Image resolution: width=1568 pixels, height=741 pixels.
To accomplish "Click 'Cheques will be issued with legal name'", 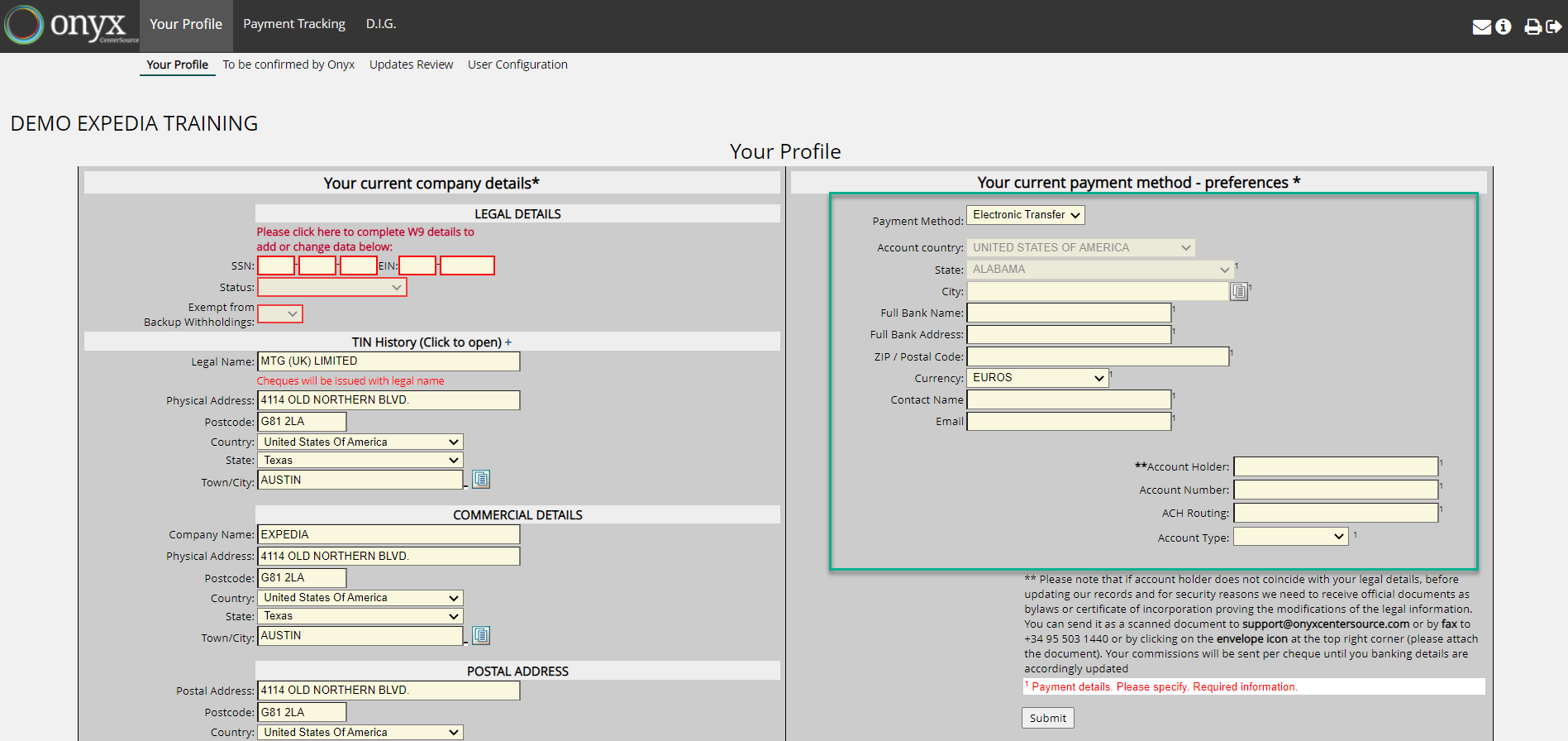I will click(x=350, y=380).
